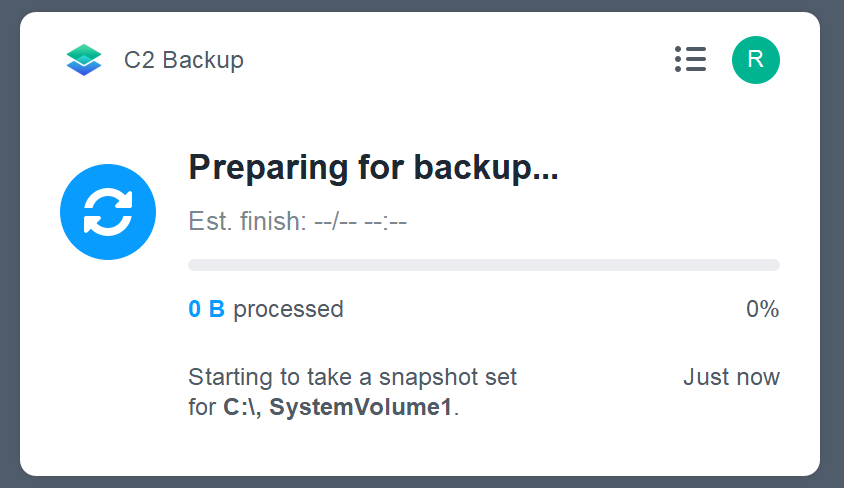Click the C2 Backup layered logo icon
The height and width of the screenshot is (488, 844).
(83, 60)
